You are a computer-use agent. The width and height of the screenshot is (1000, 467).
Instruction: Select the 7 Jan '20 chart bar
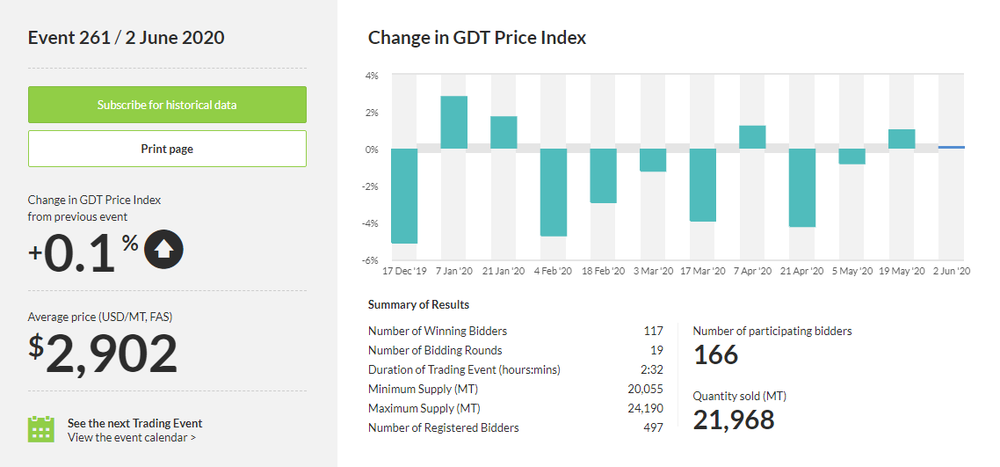click(x=454, y=123)
